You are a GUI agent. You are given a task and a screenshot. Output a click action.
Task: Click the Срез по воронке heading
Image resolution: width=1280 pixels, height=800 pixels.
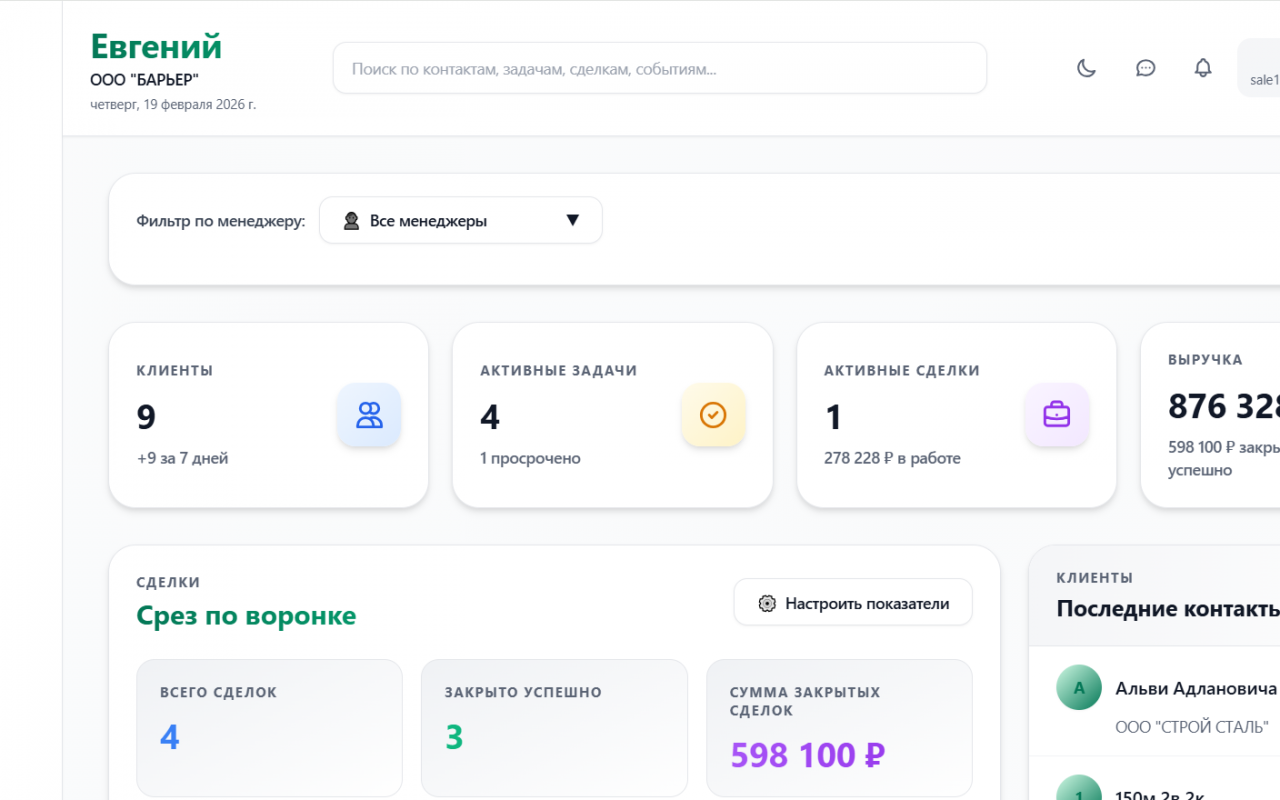coord(246,615)
